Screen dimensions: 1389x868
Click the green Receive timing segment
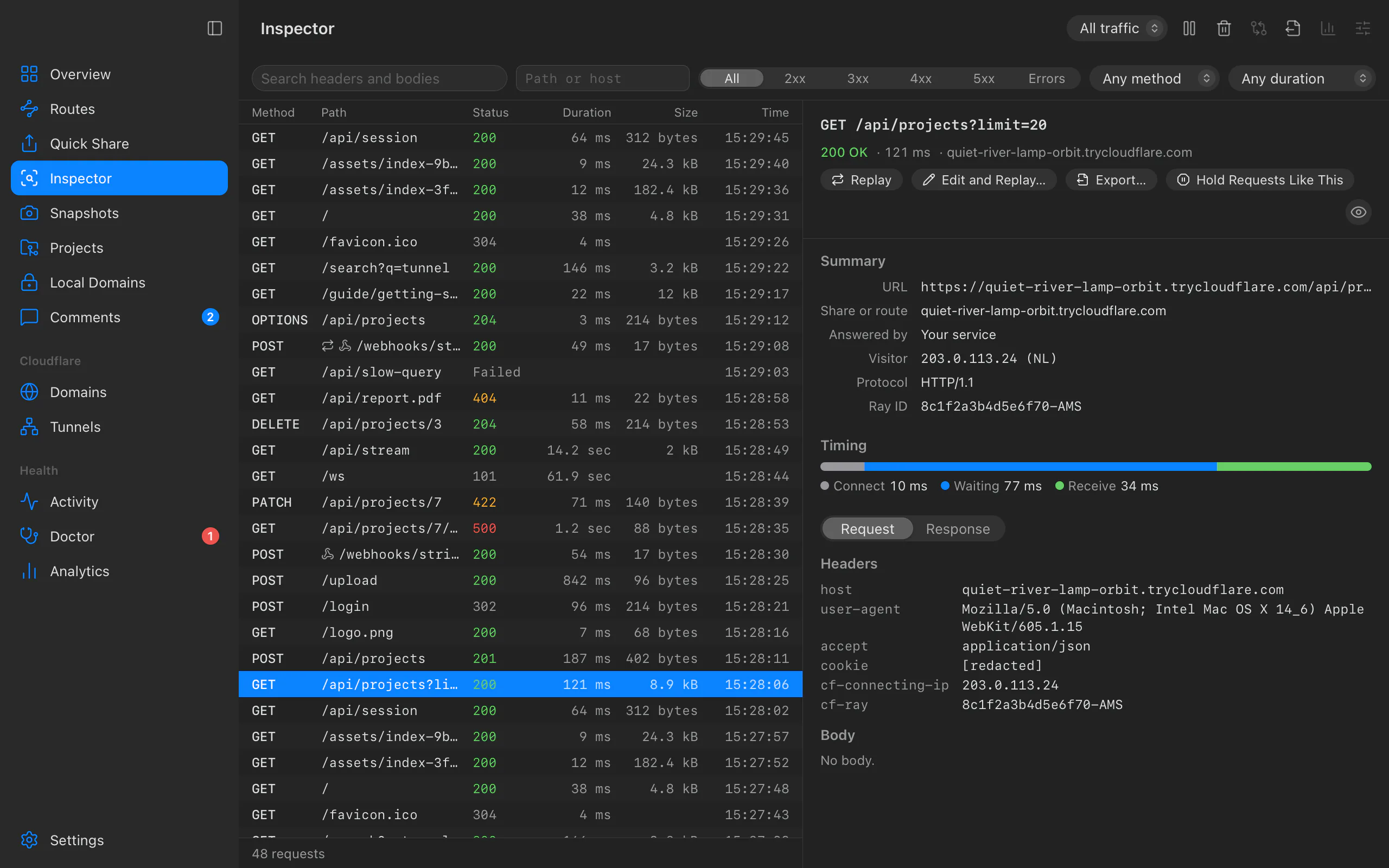(x=1294, y=467)
